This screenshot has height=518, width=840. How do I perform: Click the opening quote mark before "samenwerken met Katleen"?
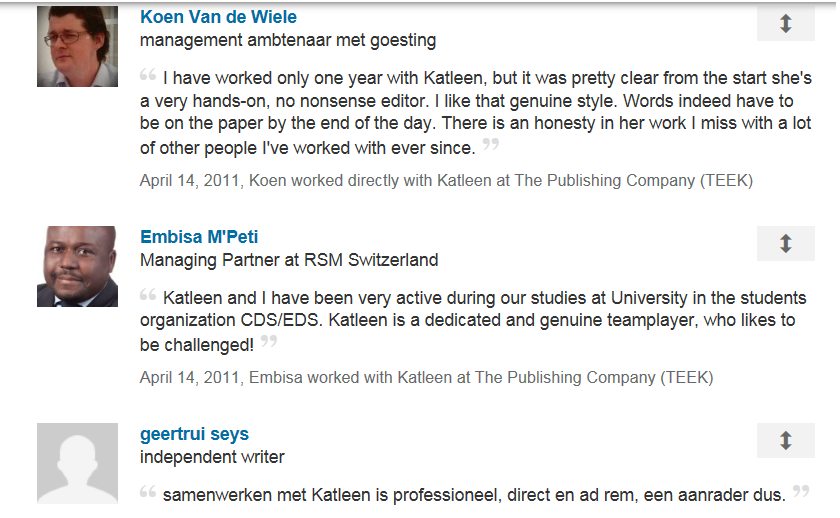point(148,492)
